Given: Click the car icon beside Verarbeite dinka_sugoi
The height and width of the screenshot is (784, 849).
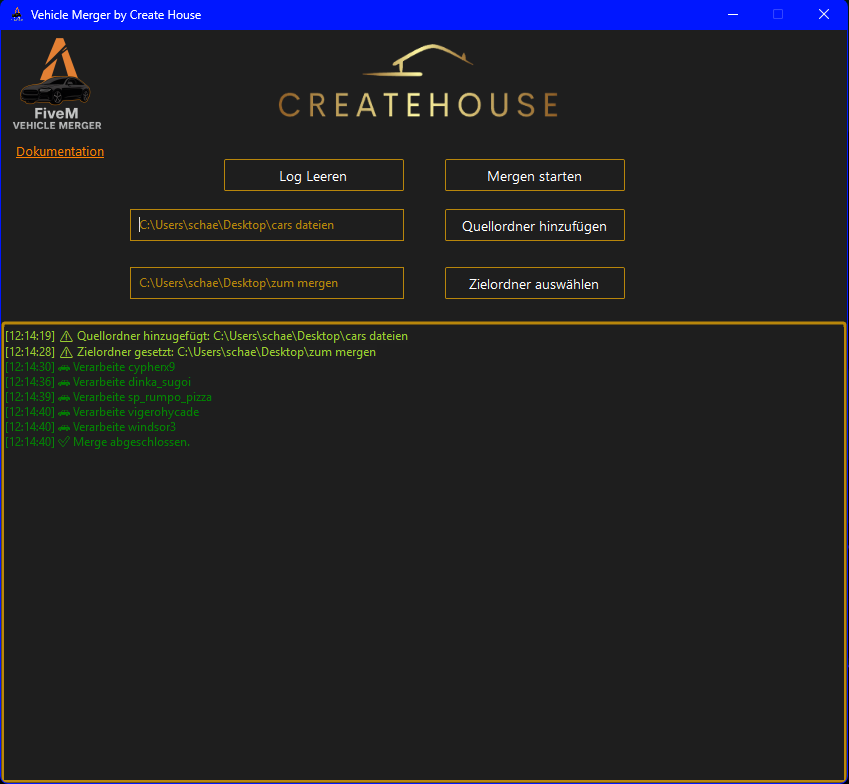Looking at the screenshot, I should pyautogui.click(x=64, y=382).
